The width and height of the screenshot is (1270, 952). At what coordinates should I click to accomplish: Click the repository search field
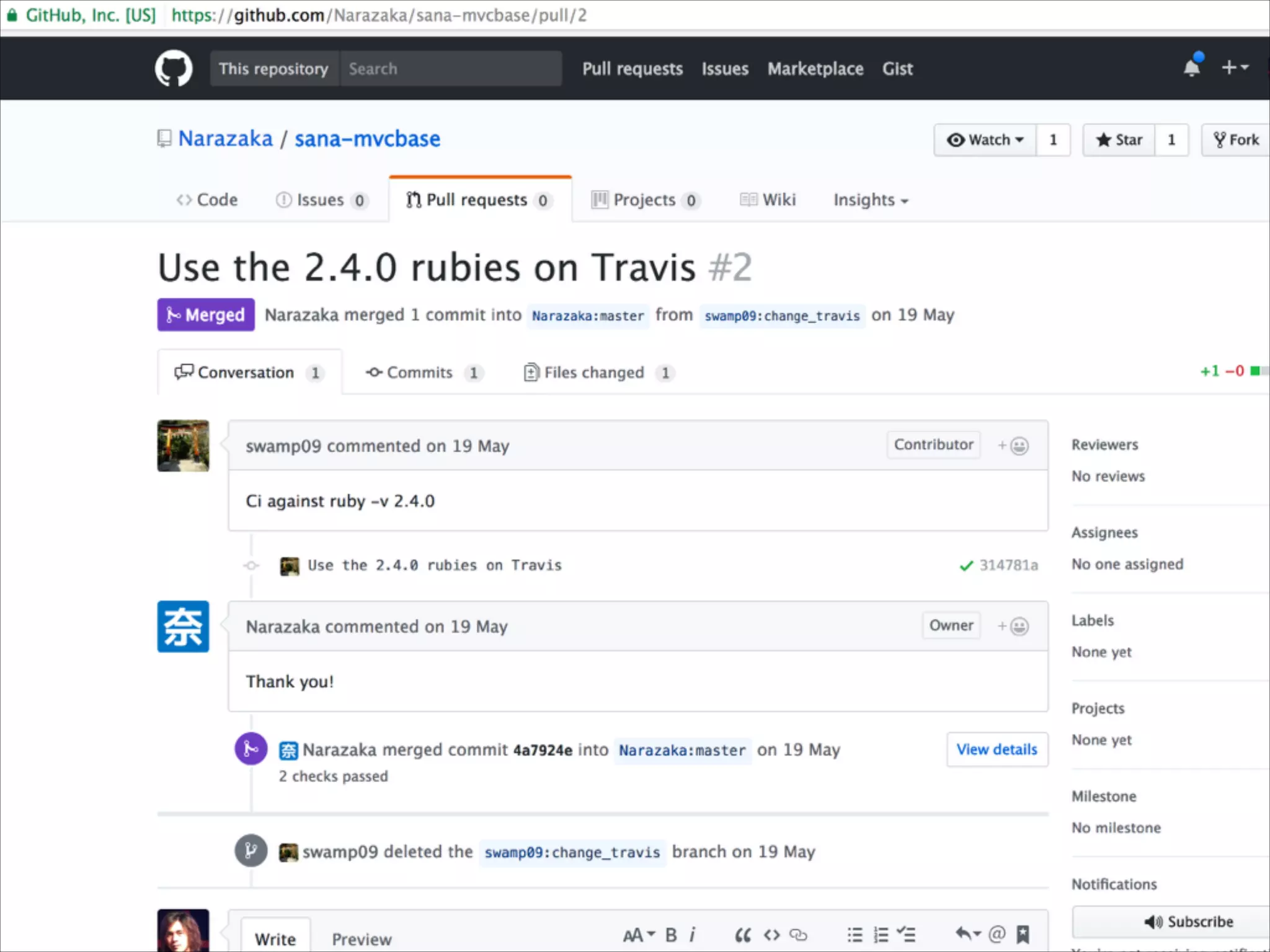click(451, 69)
